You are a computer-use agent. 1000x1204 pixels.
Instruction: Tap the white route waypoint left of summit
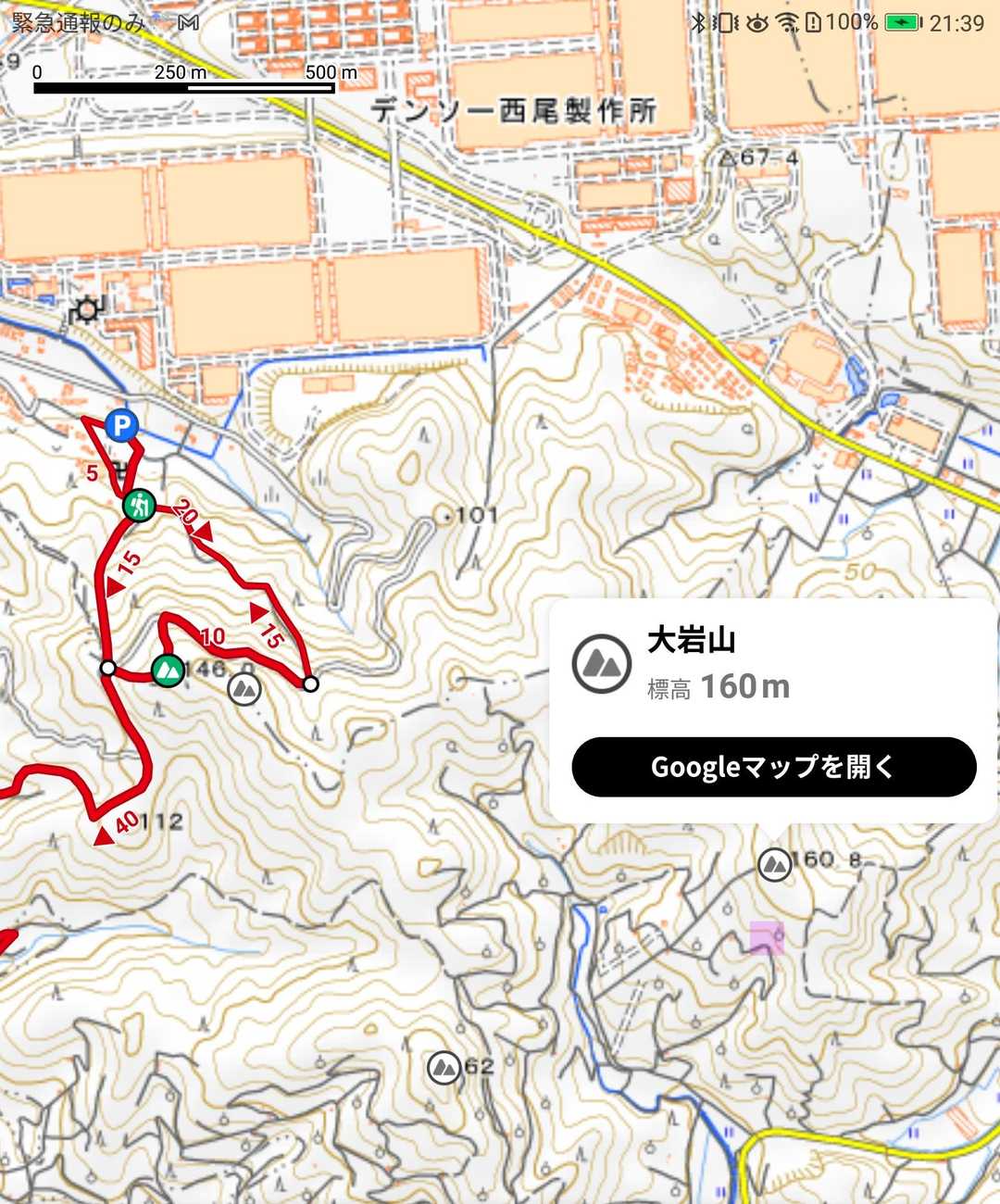pos(108,668)
